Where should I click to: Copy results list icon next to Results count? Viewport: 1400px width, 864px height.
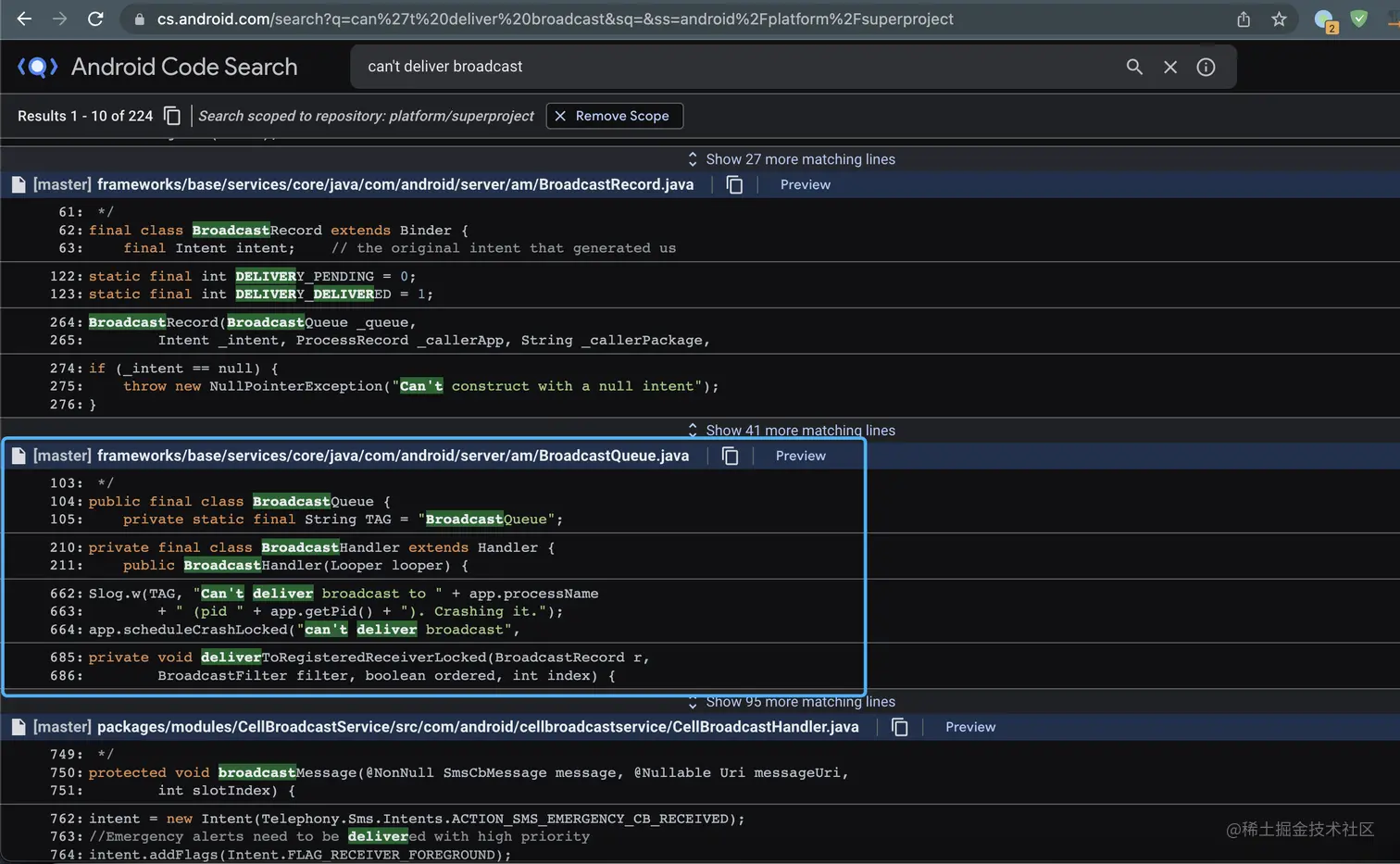(x=172, y=116)
